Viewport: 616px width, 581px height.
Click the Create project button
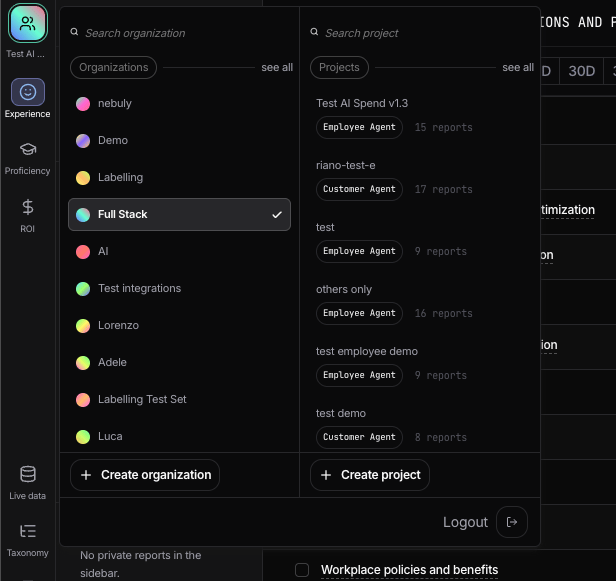tap(370, 475)
